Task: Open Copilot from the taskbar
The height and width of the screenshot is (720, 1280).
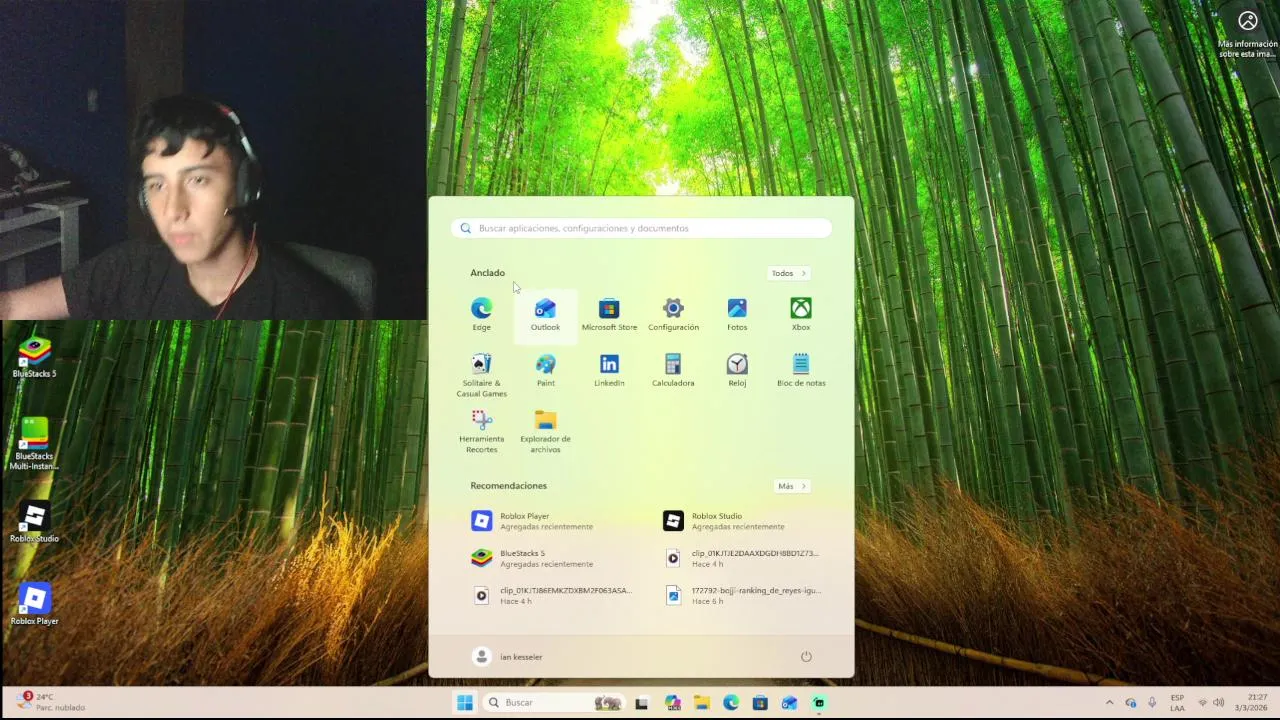Action: pos(672,703)
